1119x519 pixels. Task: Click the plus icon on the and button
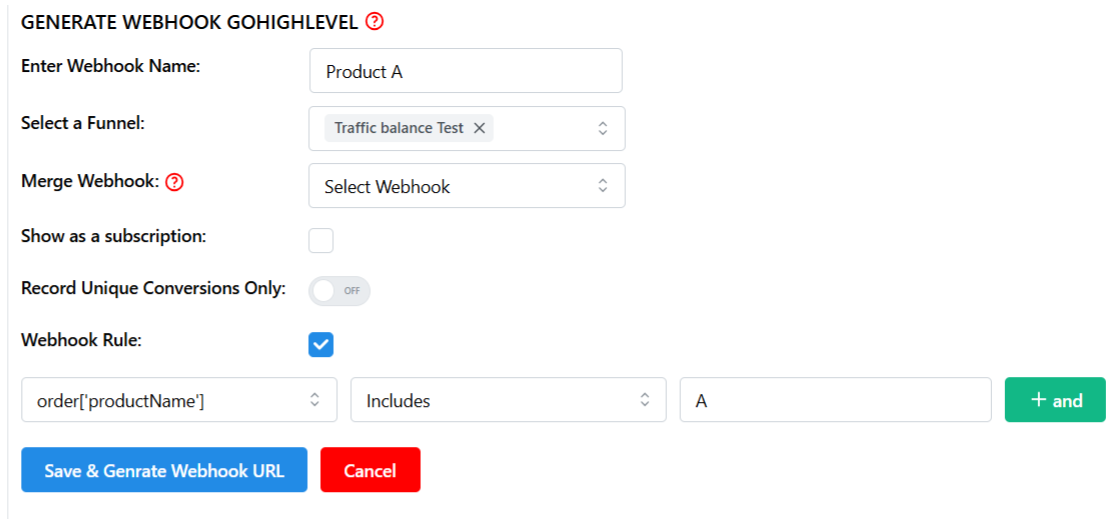(x=1038, y=400)
